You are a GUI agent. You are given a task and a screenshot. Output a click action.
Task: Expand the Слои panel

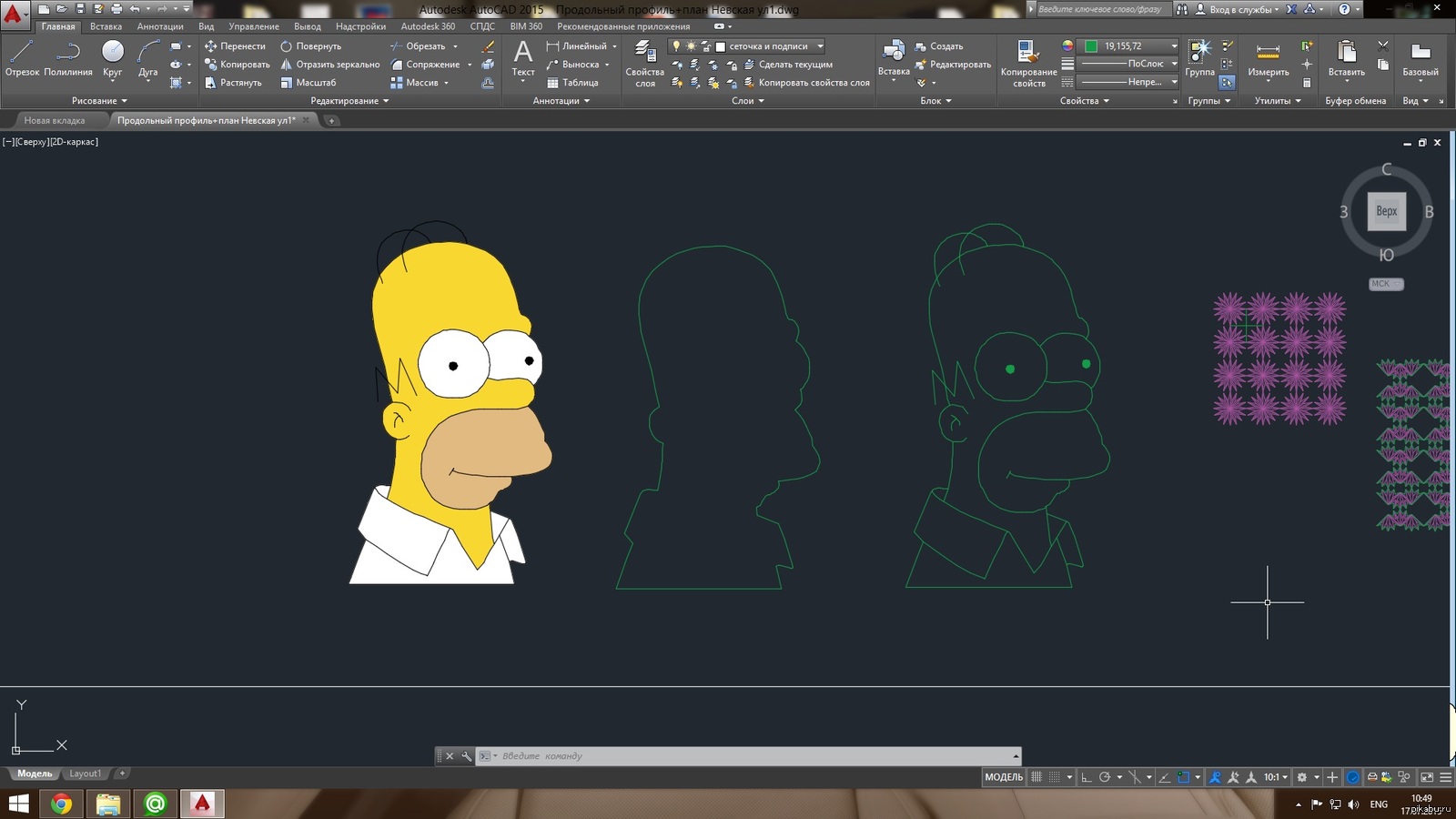(748, 101)
